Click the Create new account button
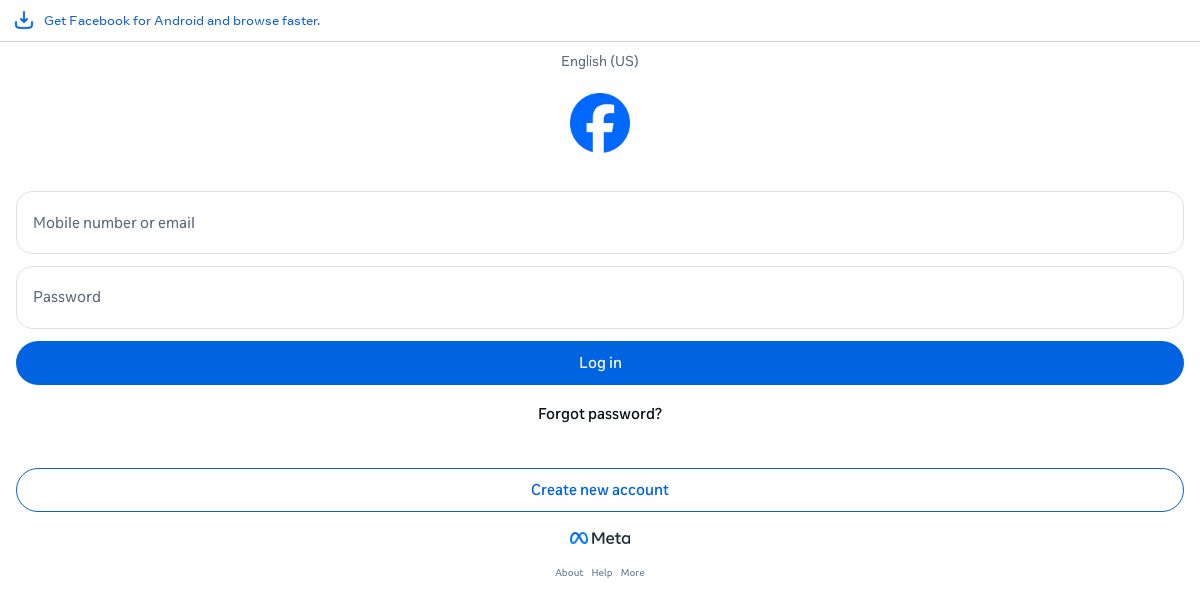The image size is (1200, 600). 600,490
